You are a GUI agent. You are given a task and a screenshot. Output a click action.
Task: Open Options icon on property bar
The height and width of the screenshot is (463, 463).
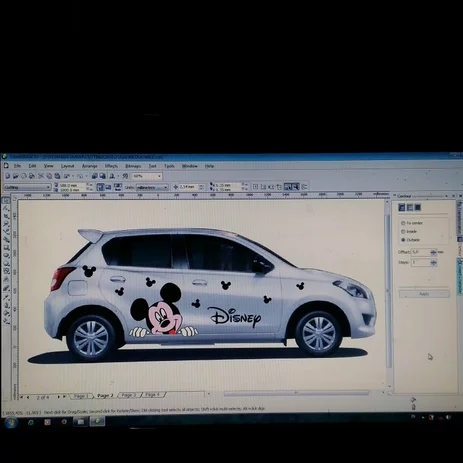pyautogui.click(x=304, y=187)
